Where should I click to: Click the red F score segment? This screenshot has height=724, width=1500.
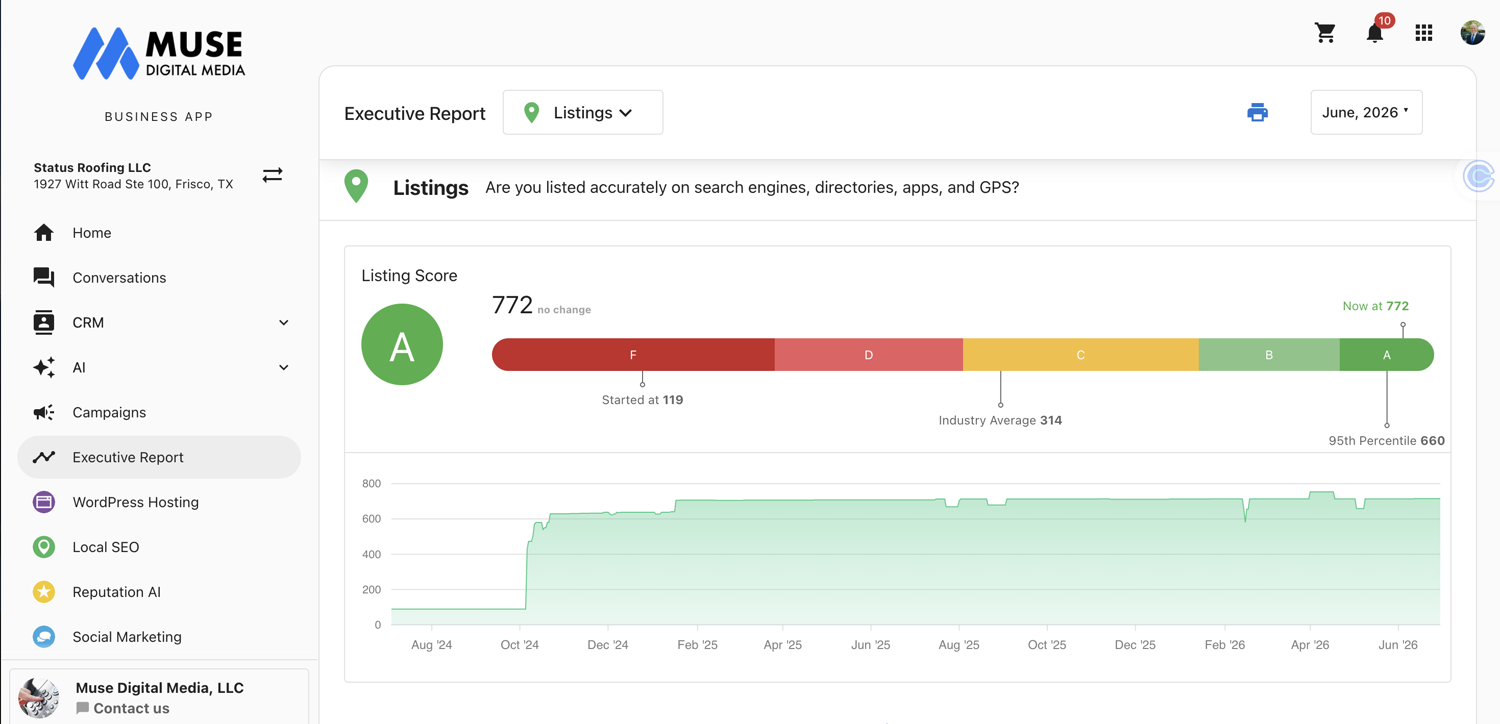pyautogui.click(x=633, y=355)
